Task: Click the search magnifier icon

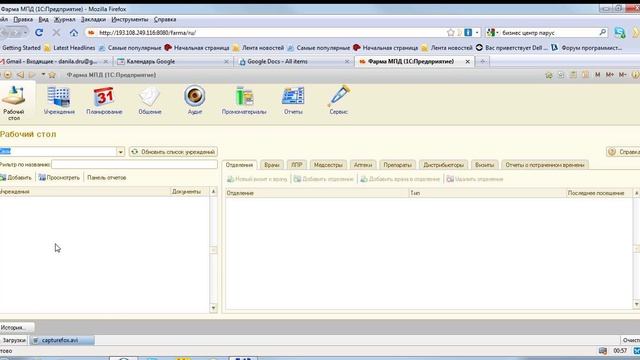Action: 602,32
